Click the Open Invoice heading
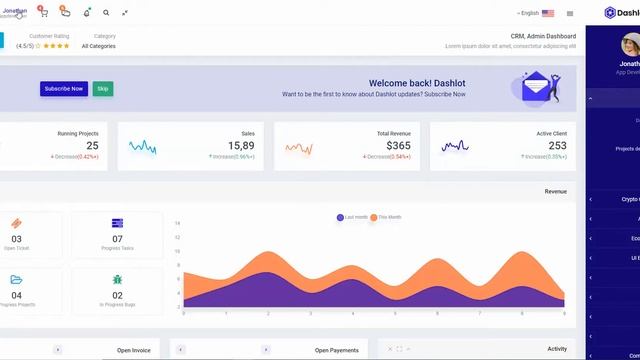640x360 pixels. click(x=133, y=350)
